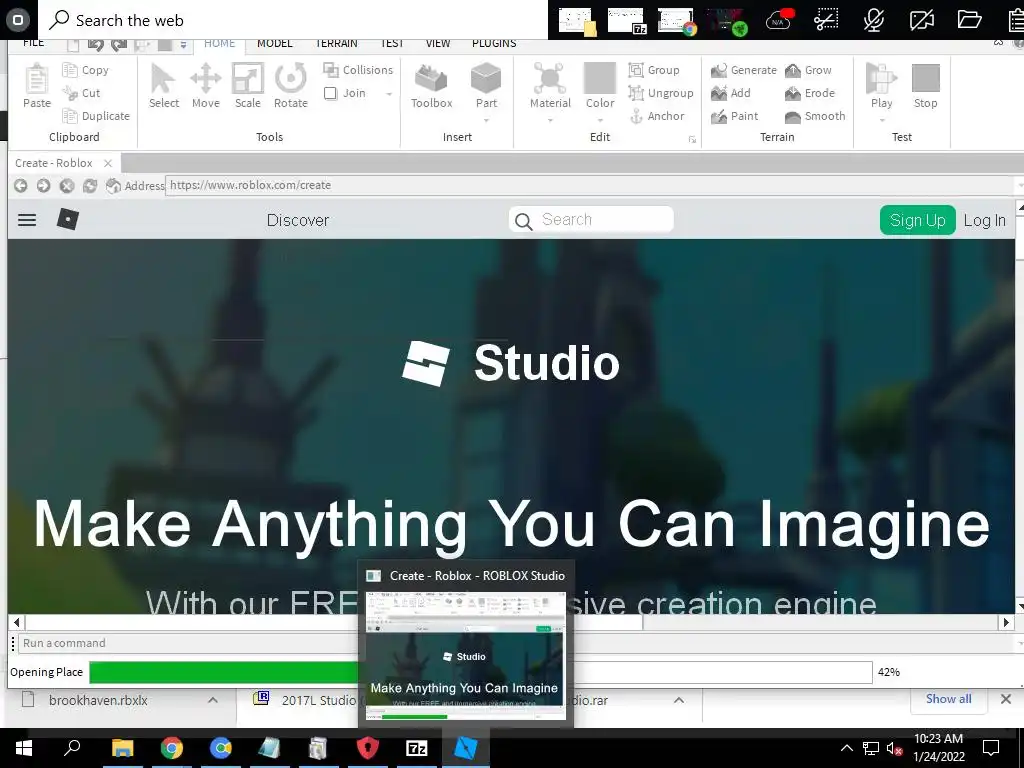
Task: Enable the Join checkbox
Action: point(330,93)
